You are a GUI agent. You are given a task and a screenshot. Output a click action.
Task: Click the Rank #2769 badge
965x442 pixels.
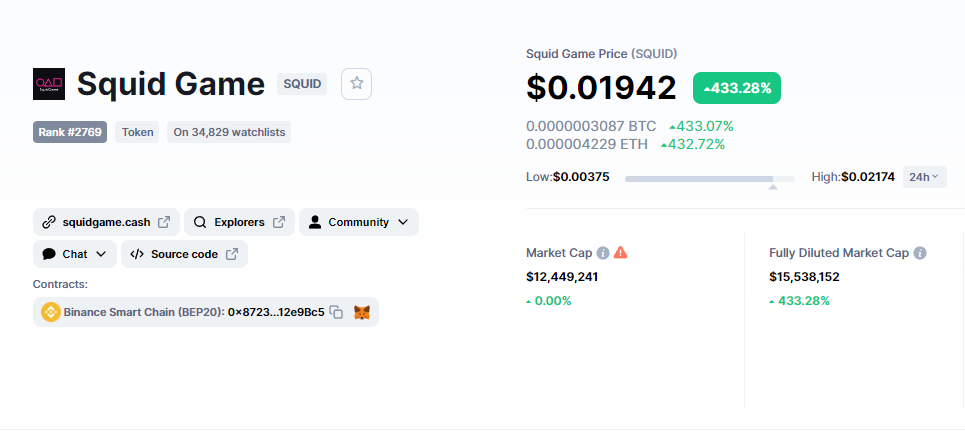point(70,132)
